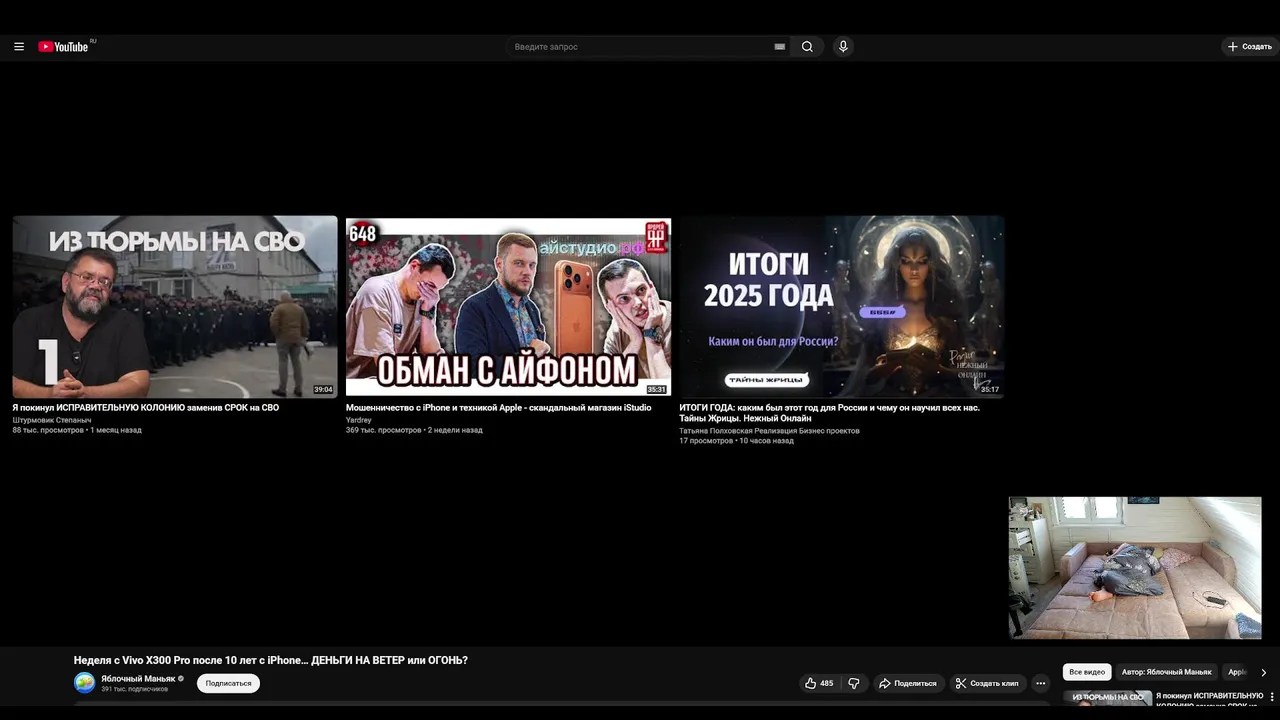Select the Автор: Яблочный Маньяк chip
The height and width of the screenshot is (720, 1280).
tap(1166, 672)
